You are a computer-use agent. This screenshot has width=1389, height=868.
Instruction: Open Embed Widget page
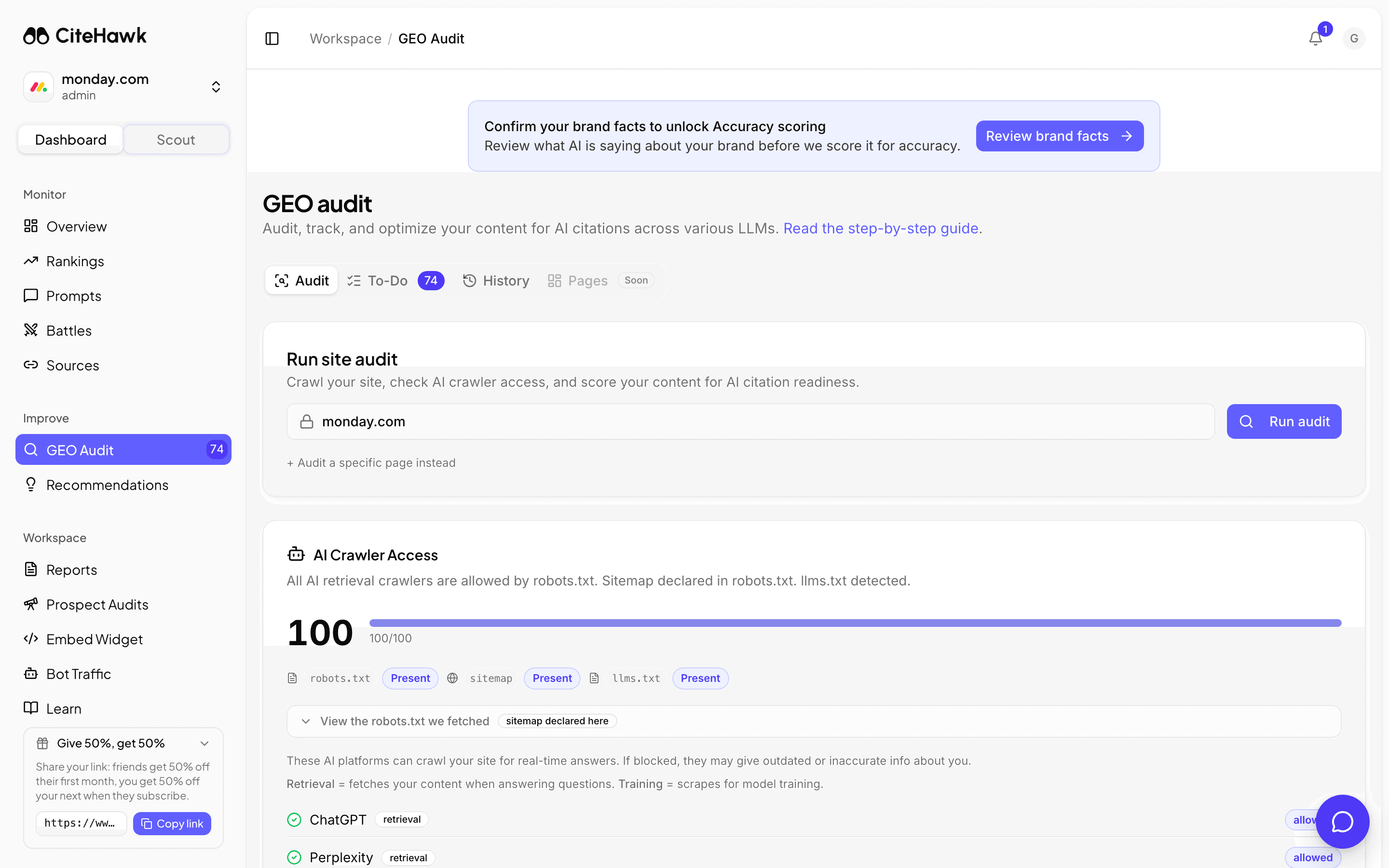[x=123, y=639]
